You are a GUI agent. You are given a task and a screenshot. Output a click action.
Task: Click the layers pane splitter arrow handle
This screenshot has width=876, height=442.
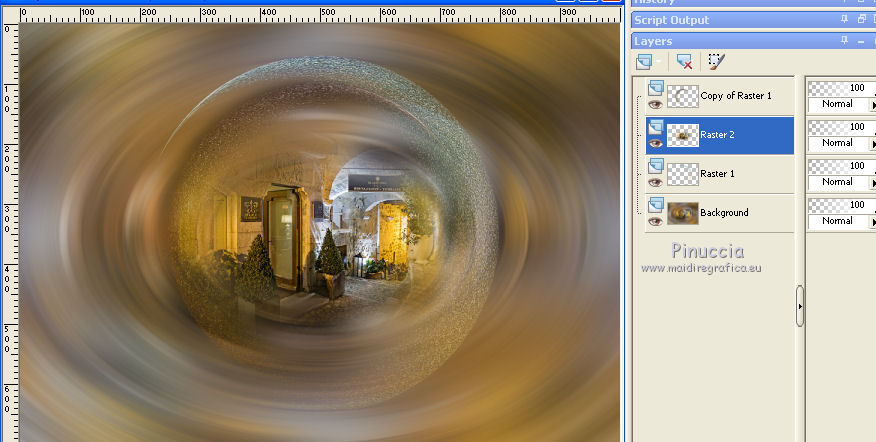coord(800,306)
